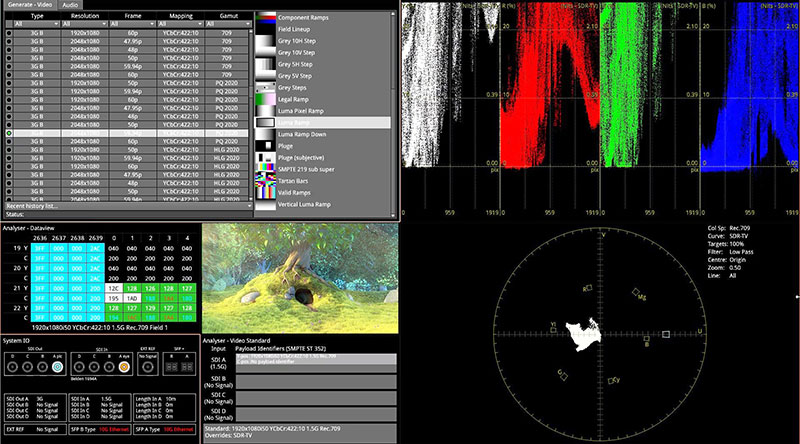Open the Type filter dropdown

(38, 24)
